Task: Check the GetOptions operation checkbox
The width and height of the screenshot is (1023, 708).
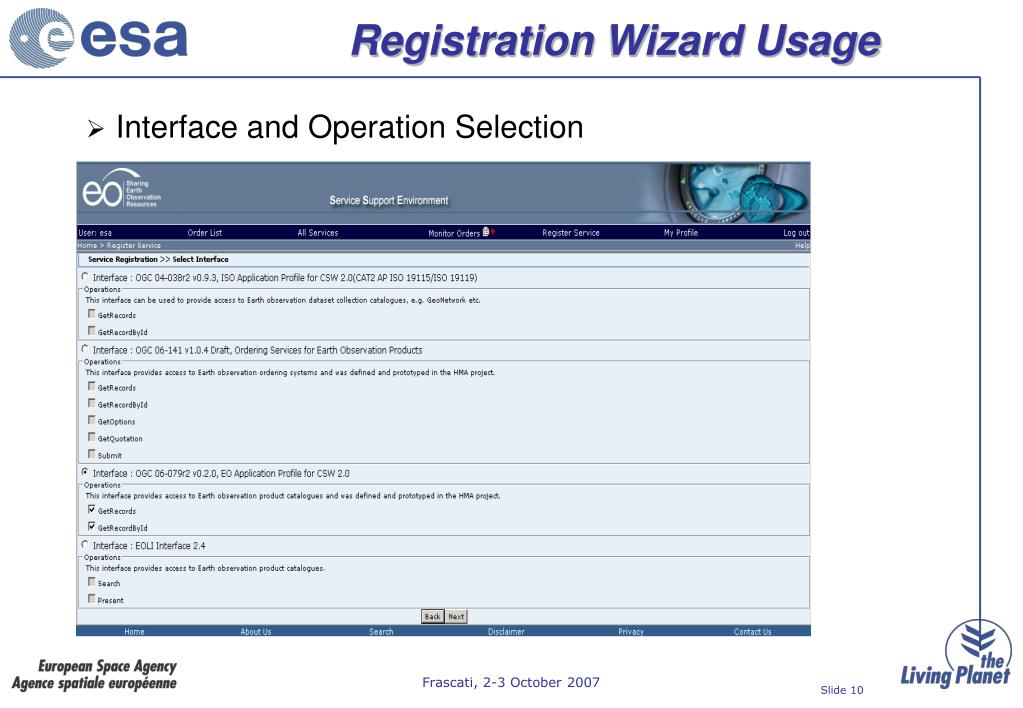Action: [x=91, y=420]
